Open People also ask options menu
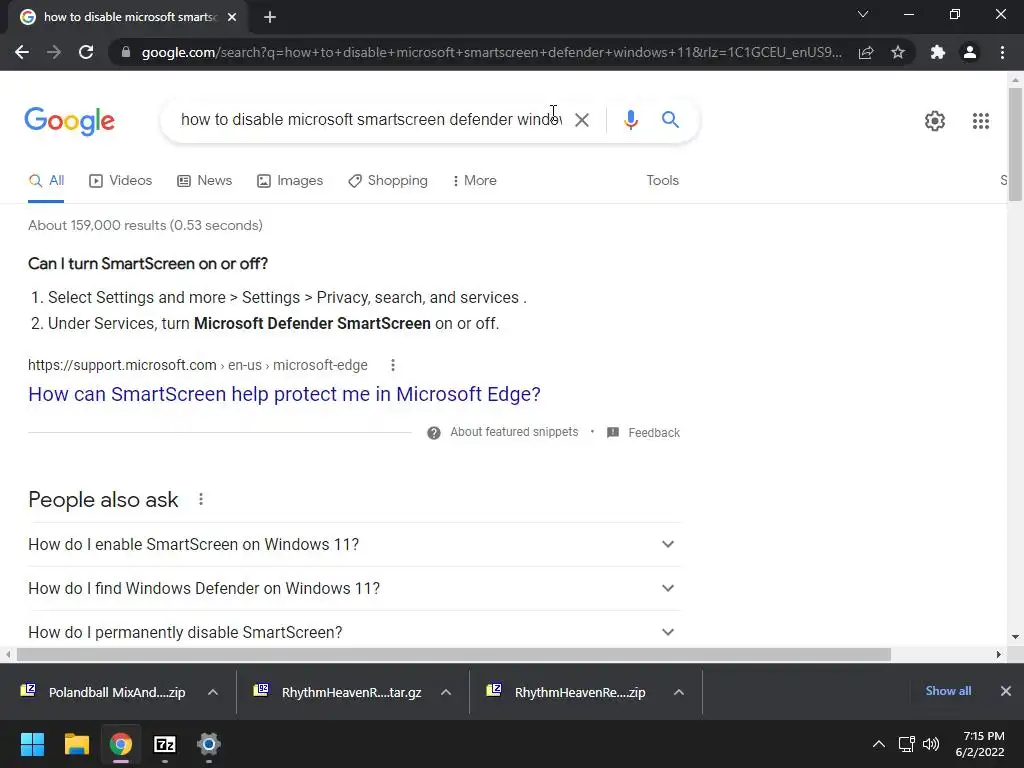This screenshot has height=768, width=1024. [x=201, y=500]
